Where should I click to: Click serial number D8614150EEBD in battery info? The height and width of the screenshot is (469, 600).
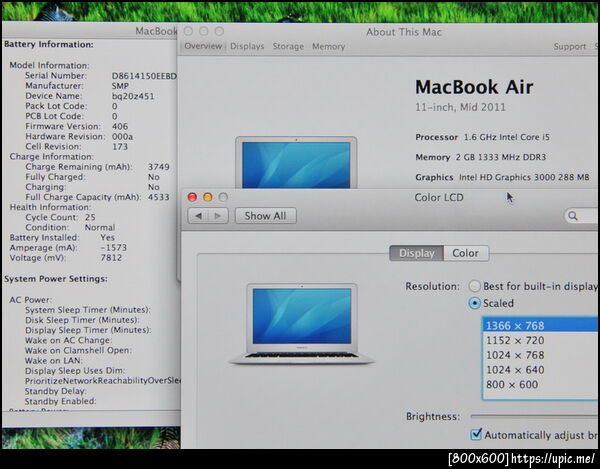[144, 76]
